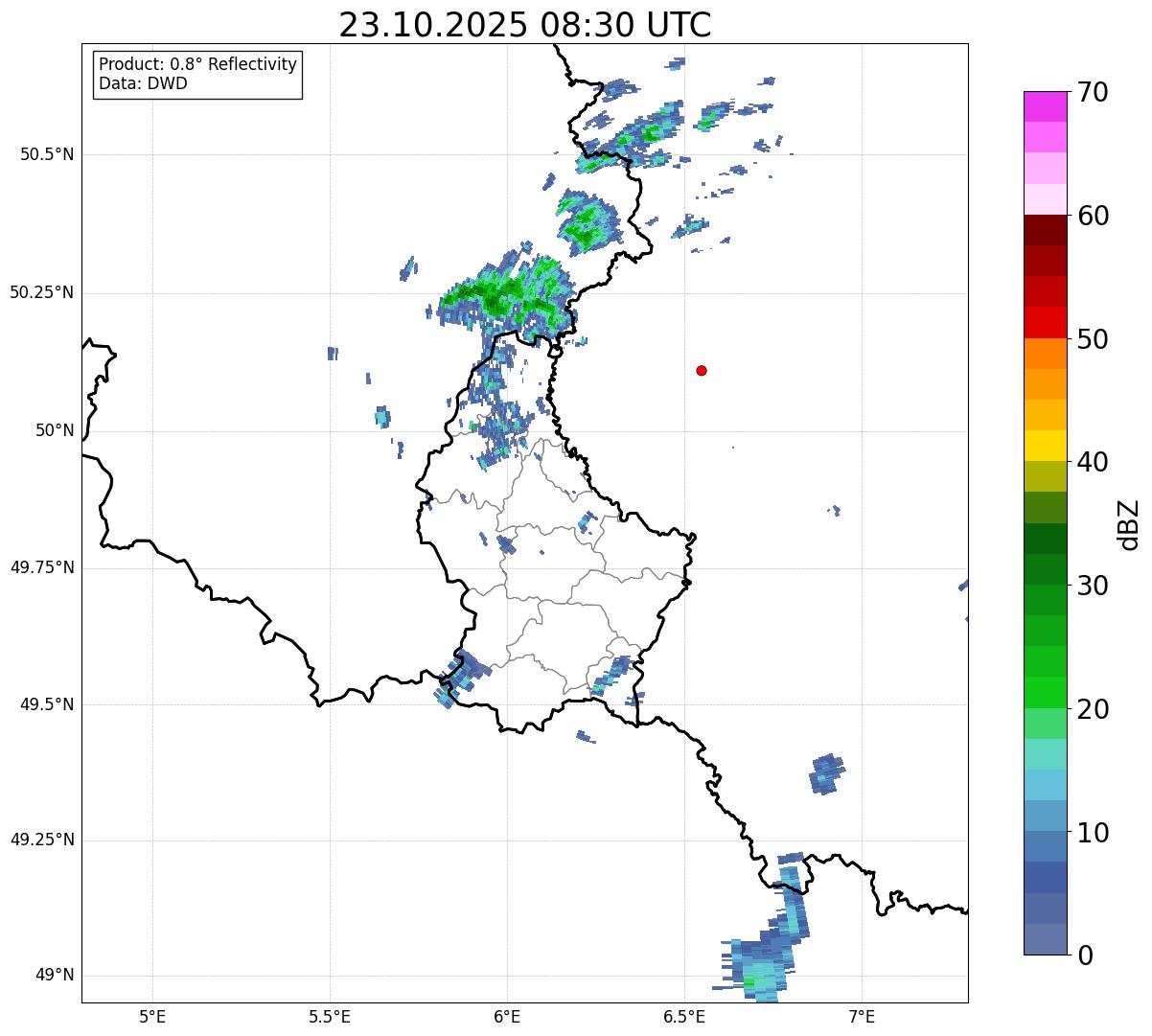Click the 49.75°N latitude label
The width and height of the screenshot is (1152, 1036).
point(42,567)
